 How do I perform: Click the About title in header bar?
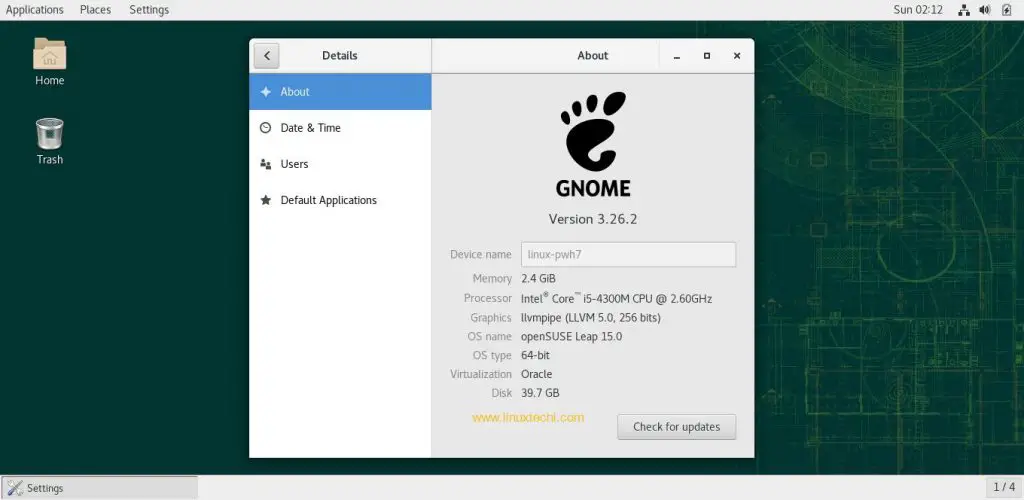coord(593,56)
